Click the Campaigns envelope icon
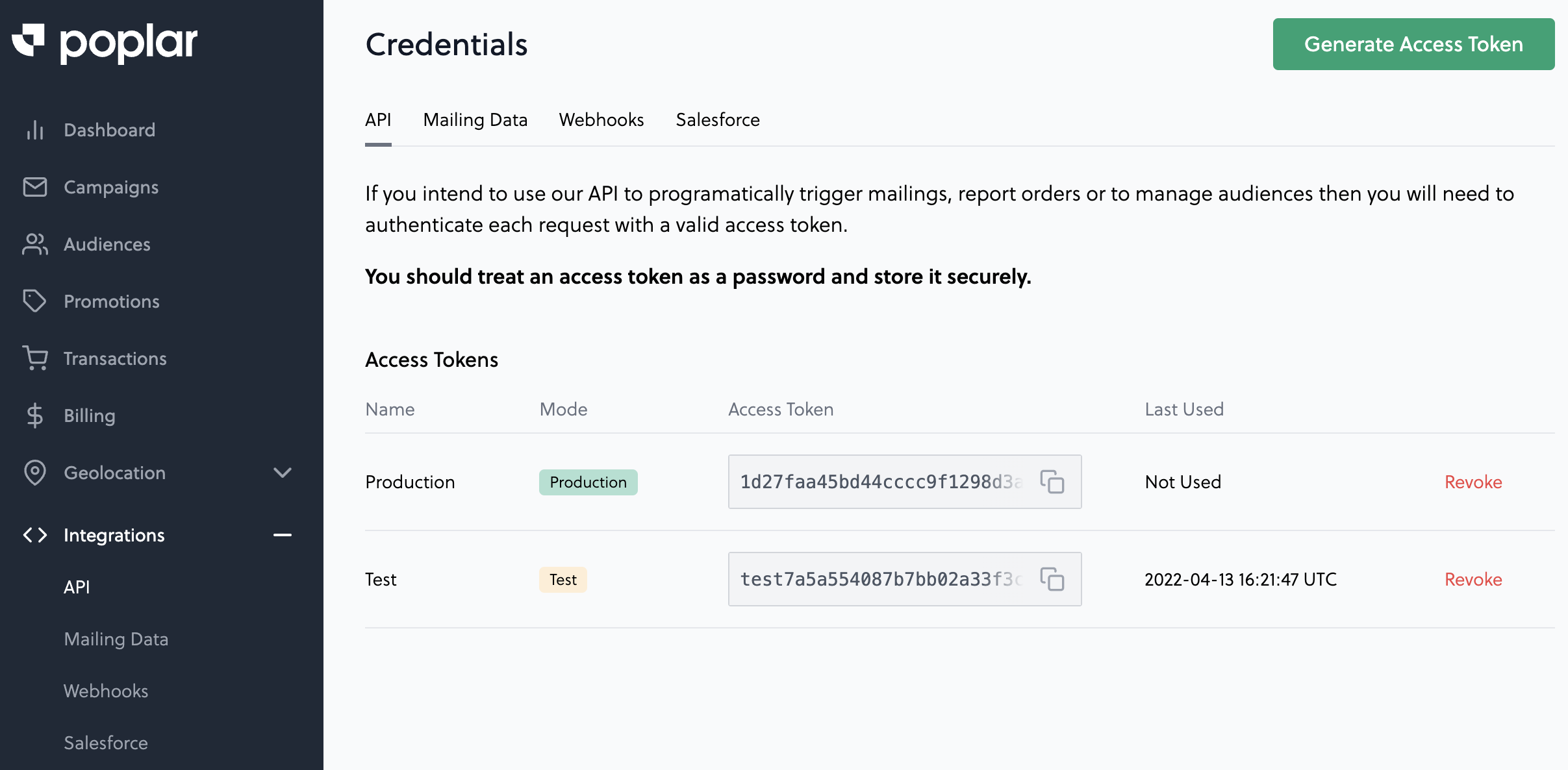1568x770 pixels. [34, 187]
